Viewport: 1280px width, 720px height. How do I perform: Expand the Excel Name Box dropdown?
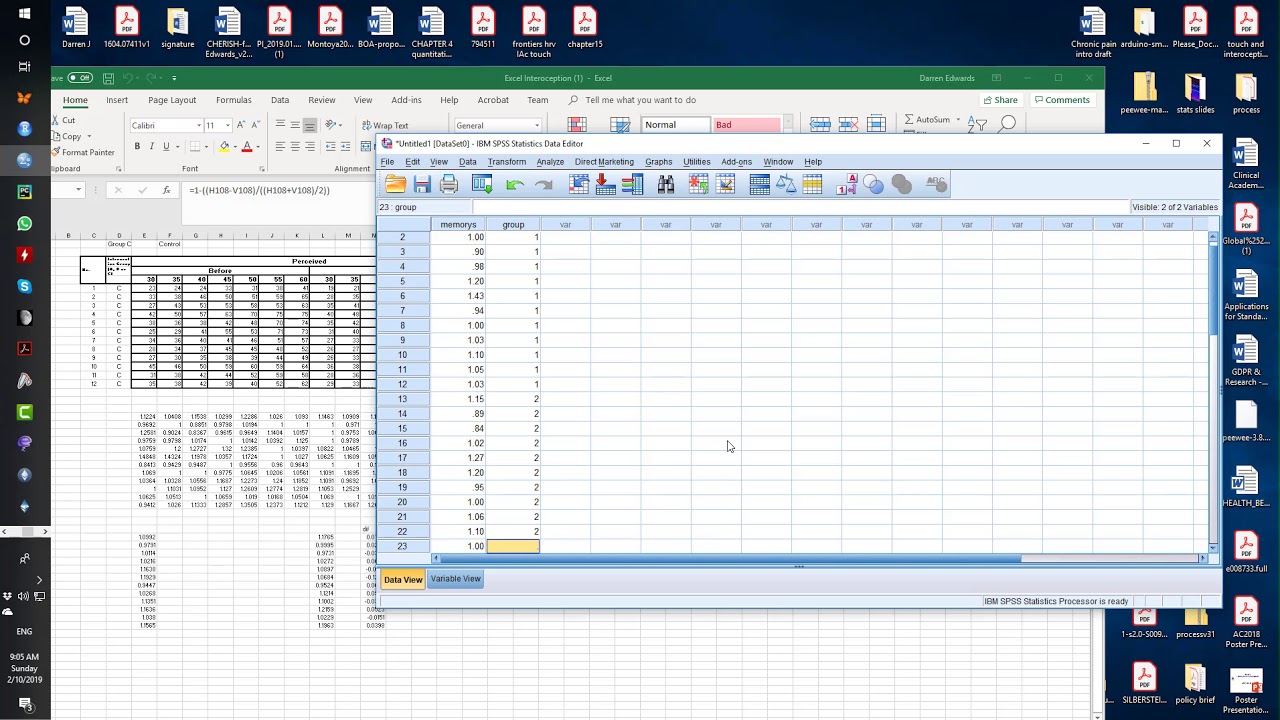pos(78,190)
